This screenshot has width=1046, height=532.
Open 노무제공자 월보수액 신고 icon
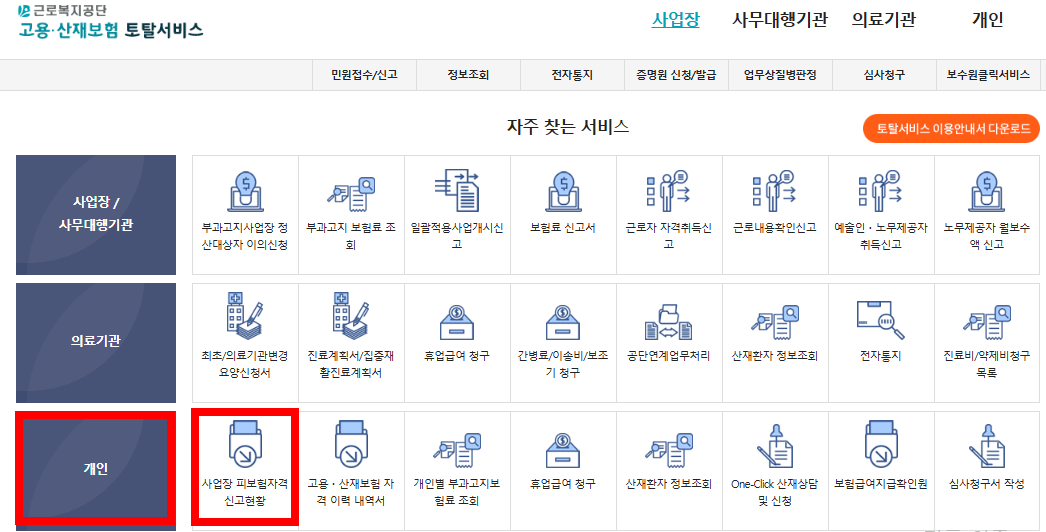(987, 192)
